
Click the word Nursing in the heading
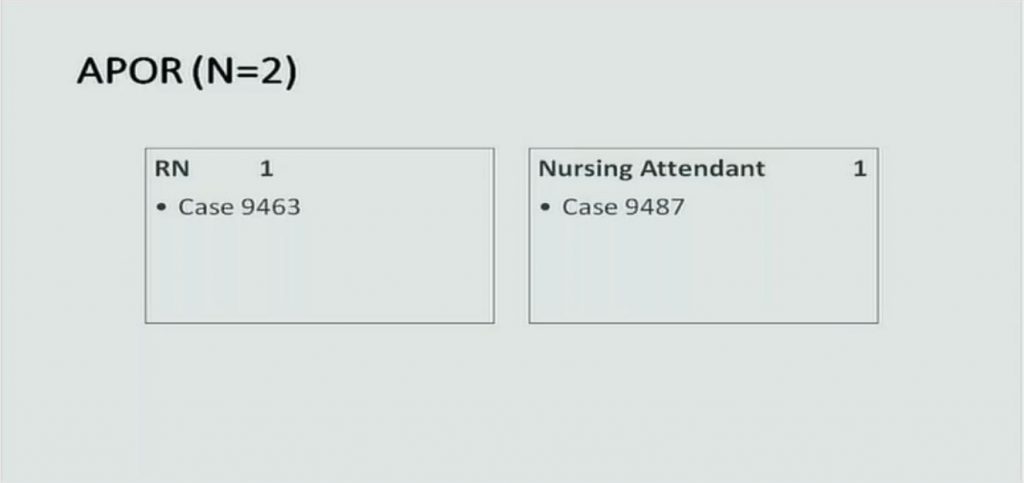coord(585,169)
